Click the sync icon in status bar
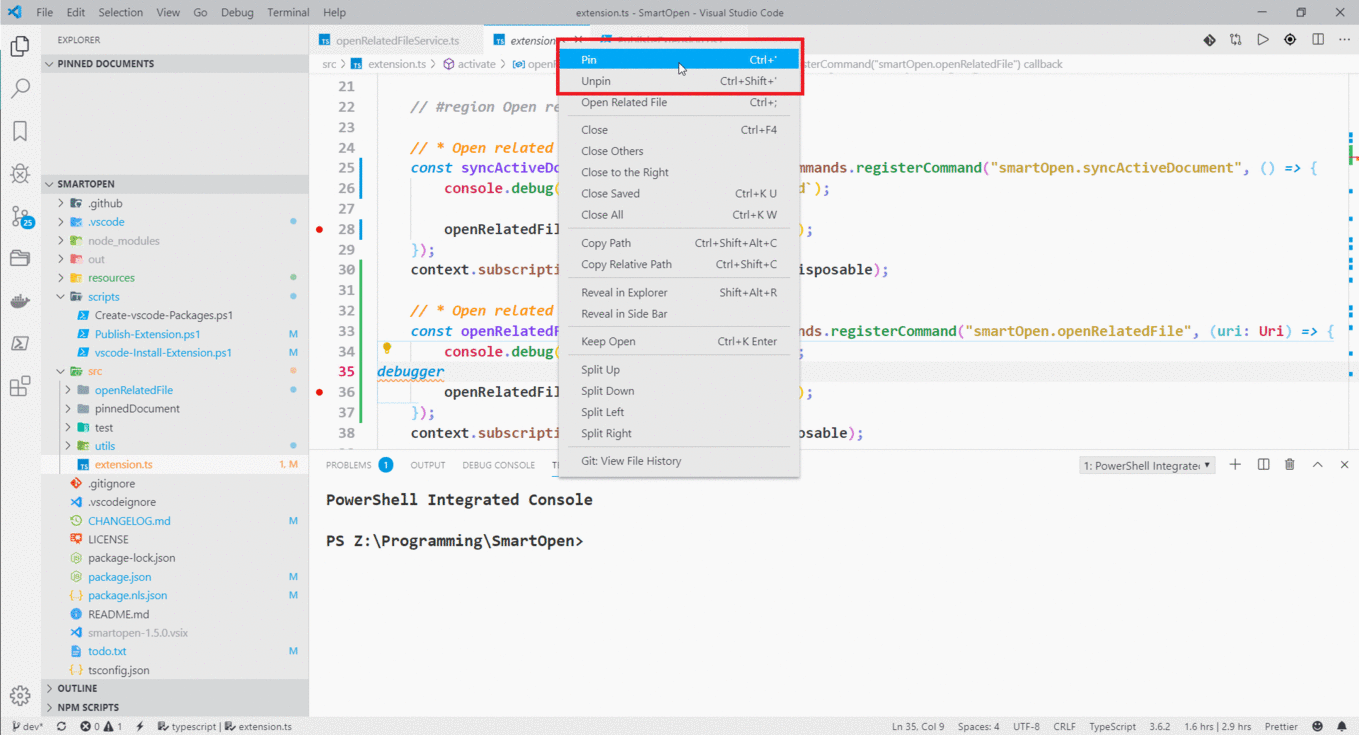The image size is (1359, 735). pyautogui.click(x=61, y=727)
